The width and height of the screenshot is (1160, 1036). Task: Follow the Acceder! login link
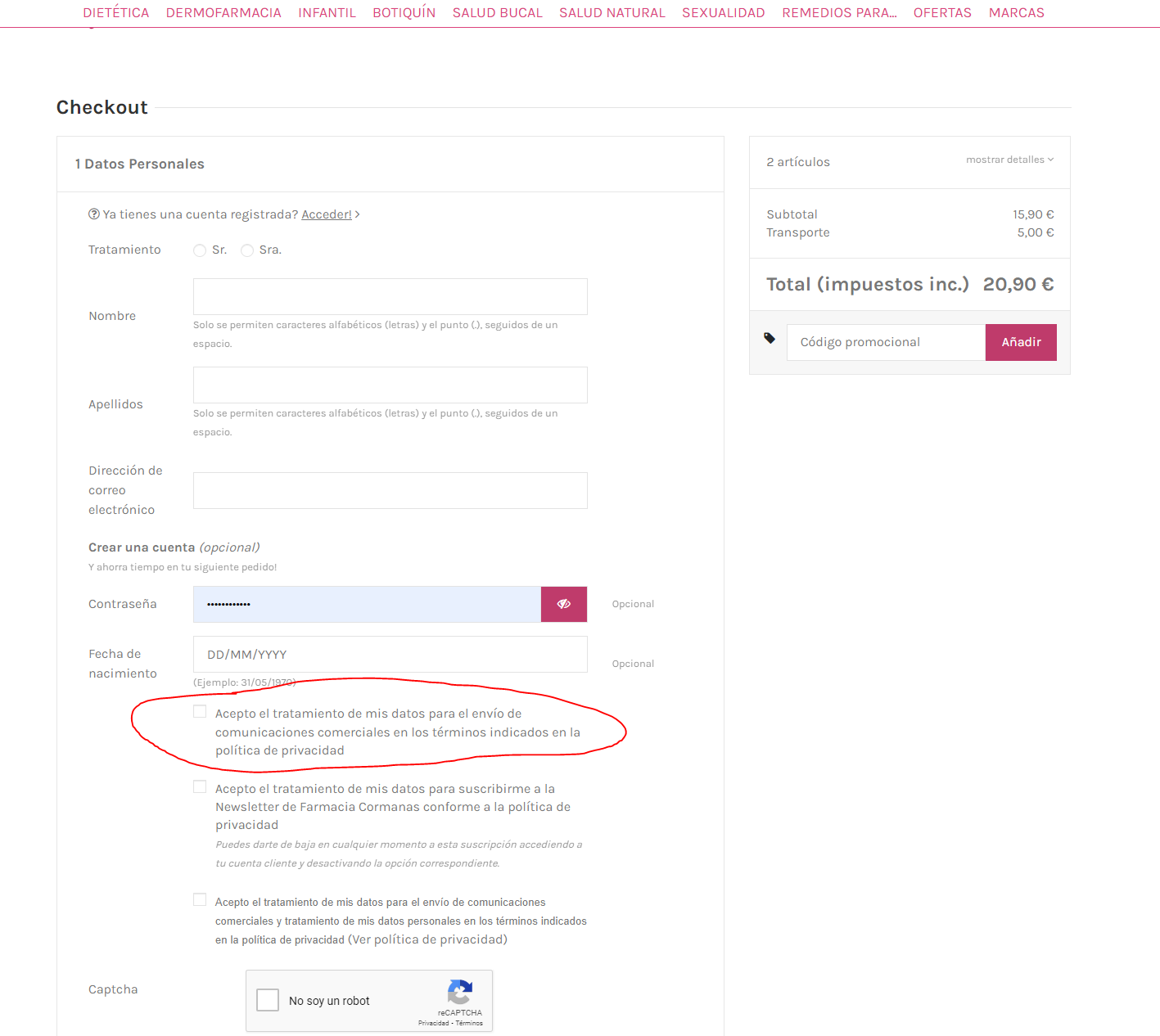pyautogui.click(x=327, y=214)
